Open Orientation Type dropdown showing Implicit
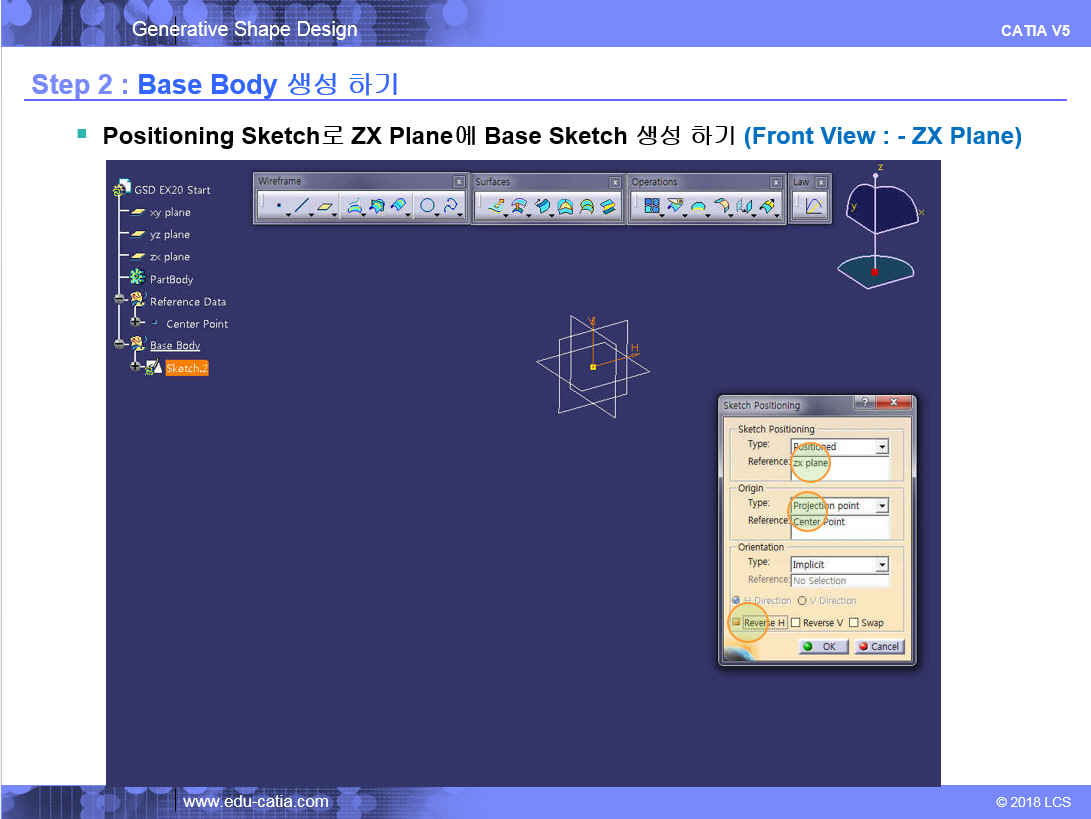This screenshot has height=819, width=1091. click(x=881, y=565)
